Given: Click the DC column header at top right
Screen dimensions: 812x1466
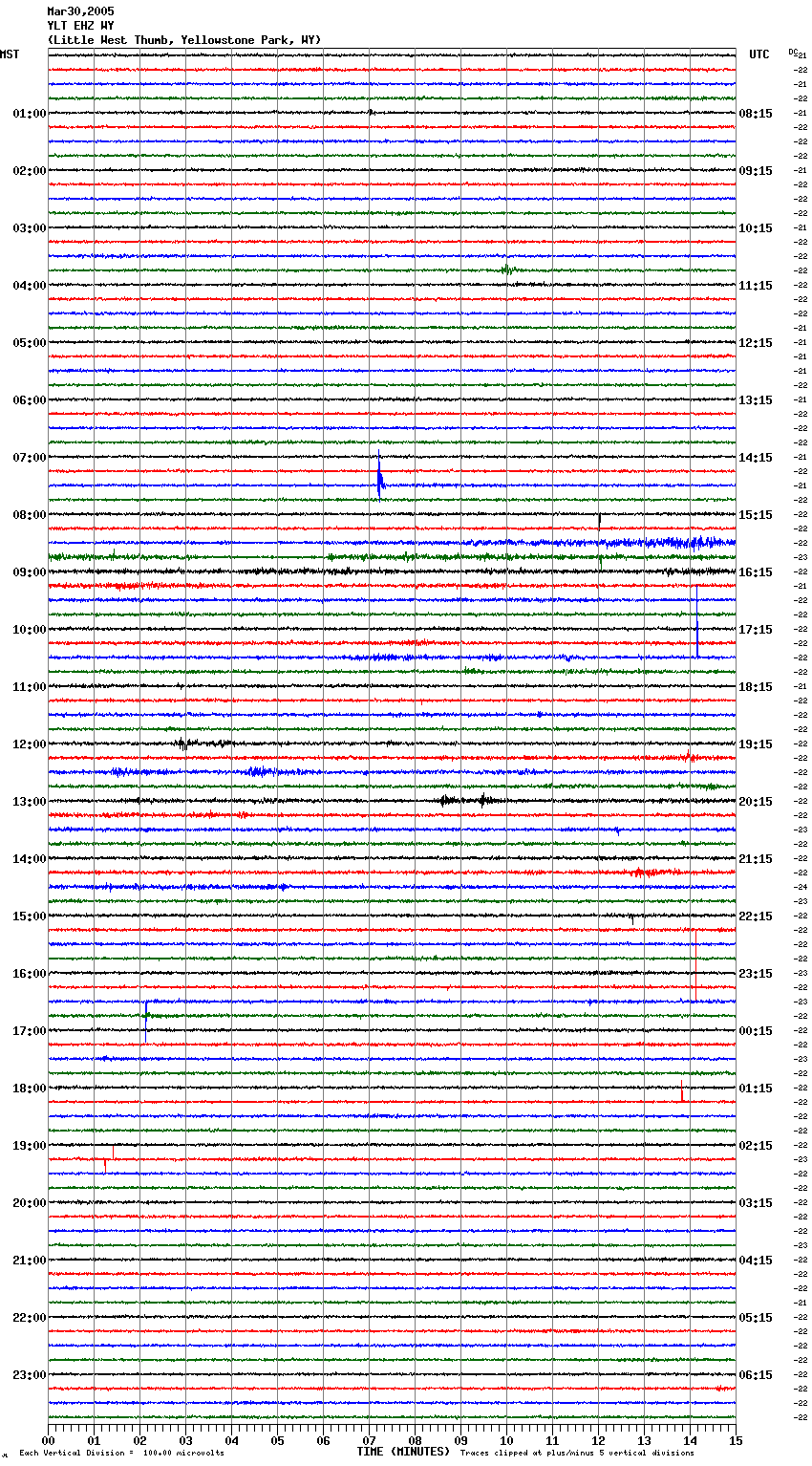Looking at the screenshot, I should [x=793, y=52].
